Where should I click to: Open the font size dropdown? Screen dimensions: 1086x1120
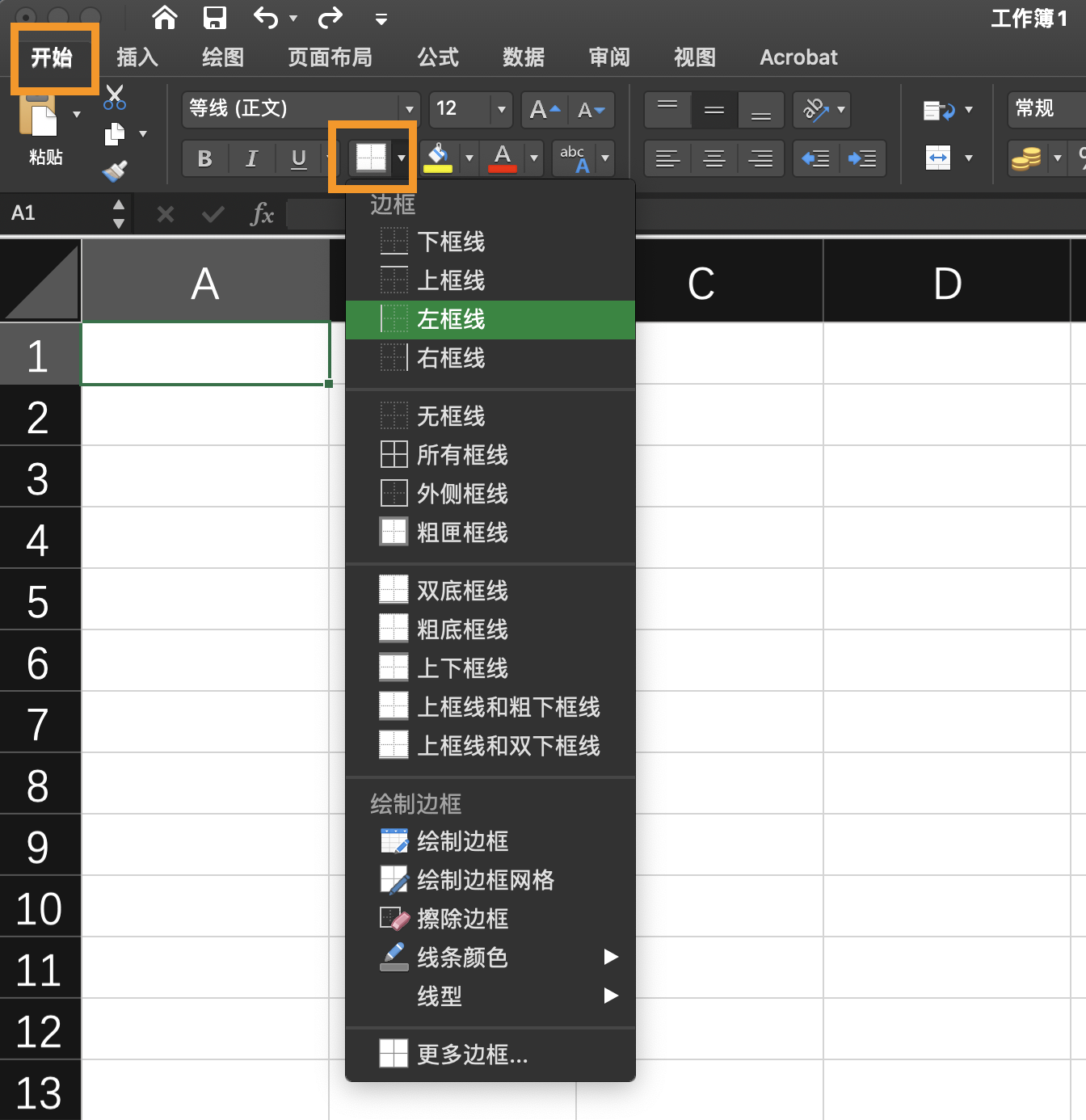[x=501, y=110]
